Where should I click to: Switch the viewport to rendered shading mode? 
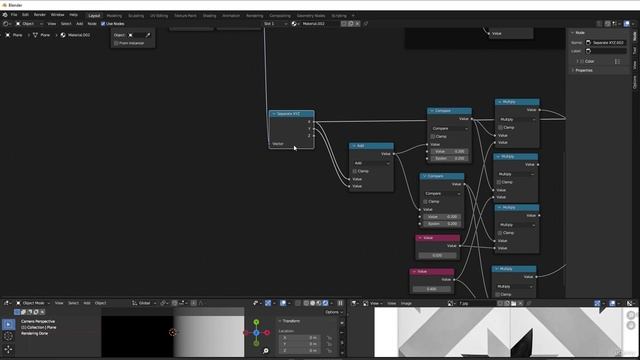pyautogui.click(x=325, y=303)
